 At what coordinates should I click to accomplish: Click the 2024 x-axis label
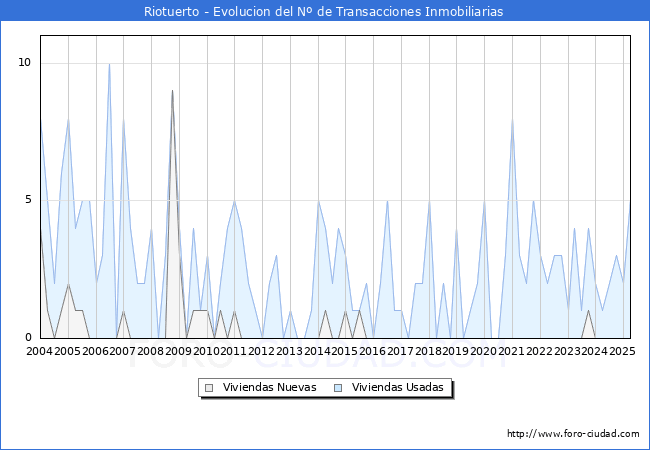click(x=594, y=351)
